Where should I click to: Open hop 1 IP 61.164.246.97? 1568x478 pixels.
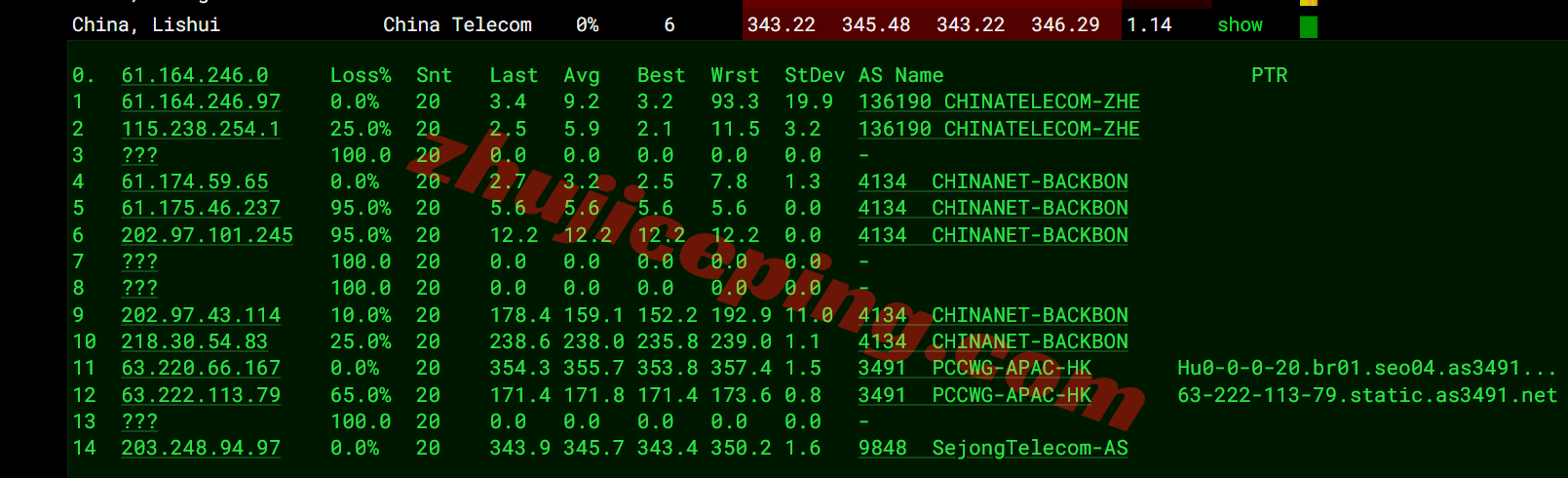[201, 101]
